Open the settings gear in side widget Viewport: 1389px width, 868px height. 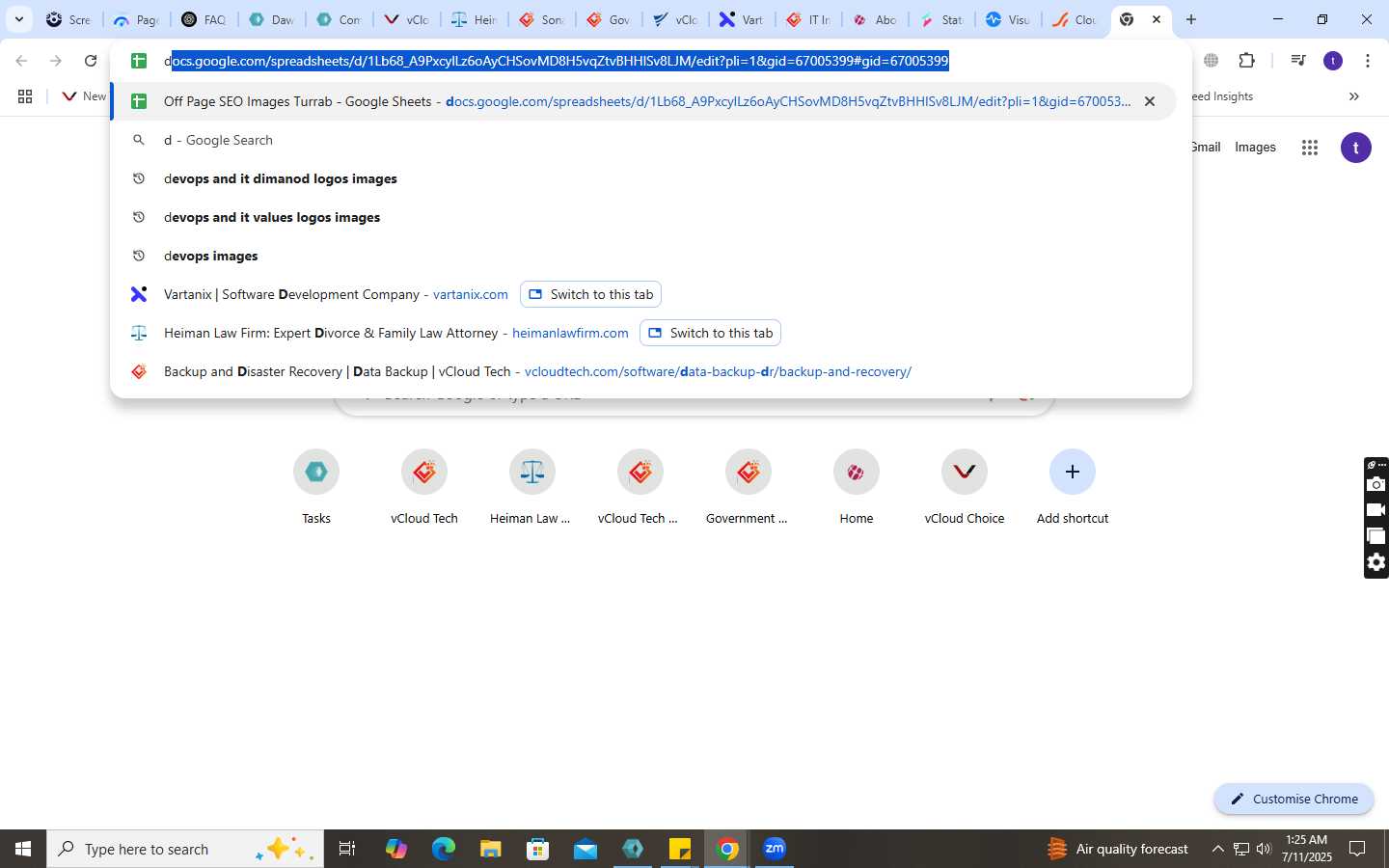[x=1376, y=562]
